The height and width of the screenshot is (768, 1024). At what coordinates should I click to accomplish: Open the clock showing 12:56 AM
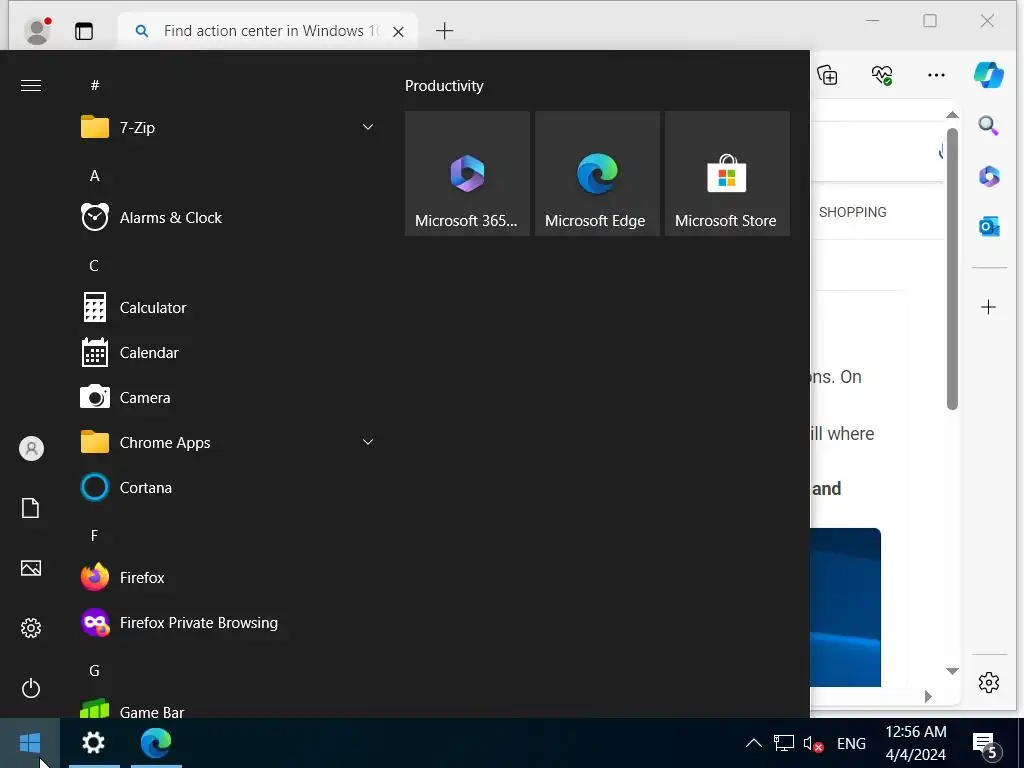pyautogui.click(x=916, y=743)
